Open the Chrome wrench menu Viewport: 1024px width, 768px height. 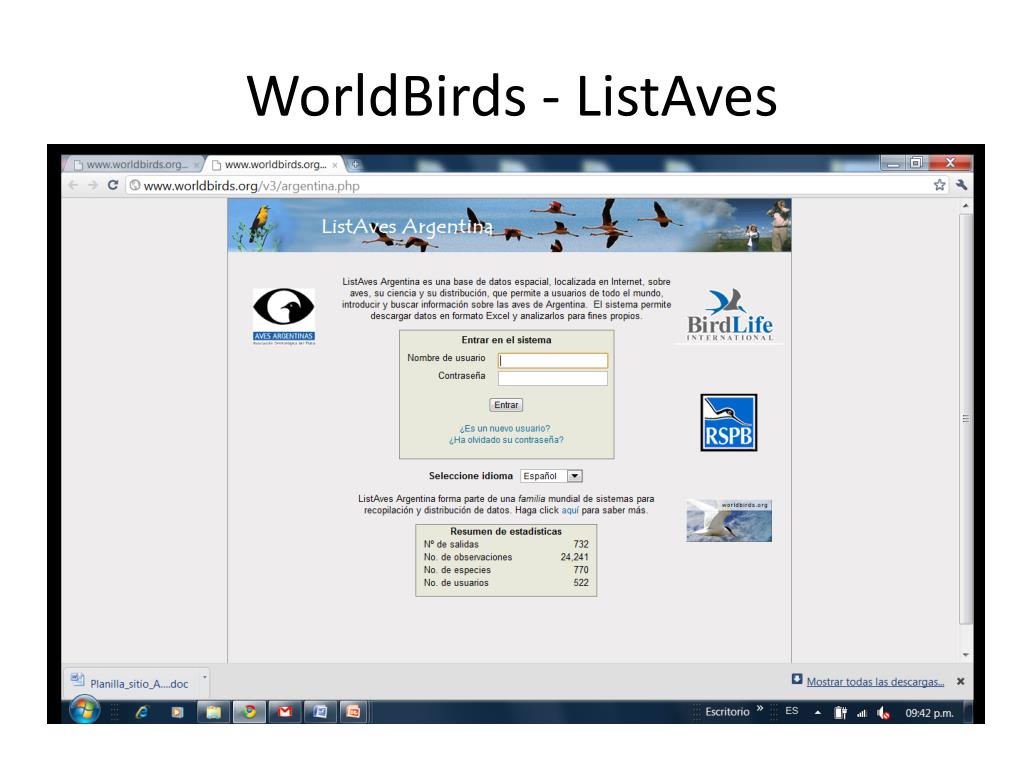[961, 185]
